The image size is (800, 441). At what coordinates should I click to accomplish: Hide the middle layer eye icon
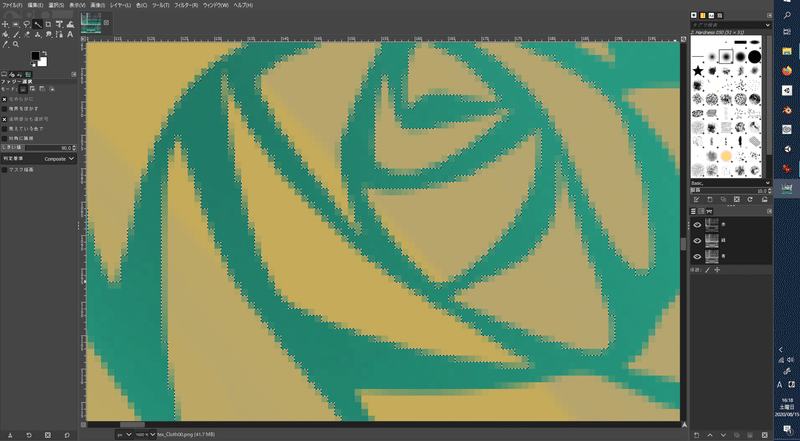[x=697, y=240]
